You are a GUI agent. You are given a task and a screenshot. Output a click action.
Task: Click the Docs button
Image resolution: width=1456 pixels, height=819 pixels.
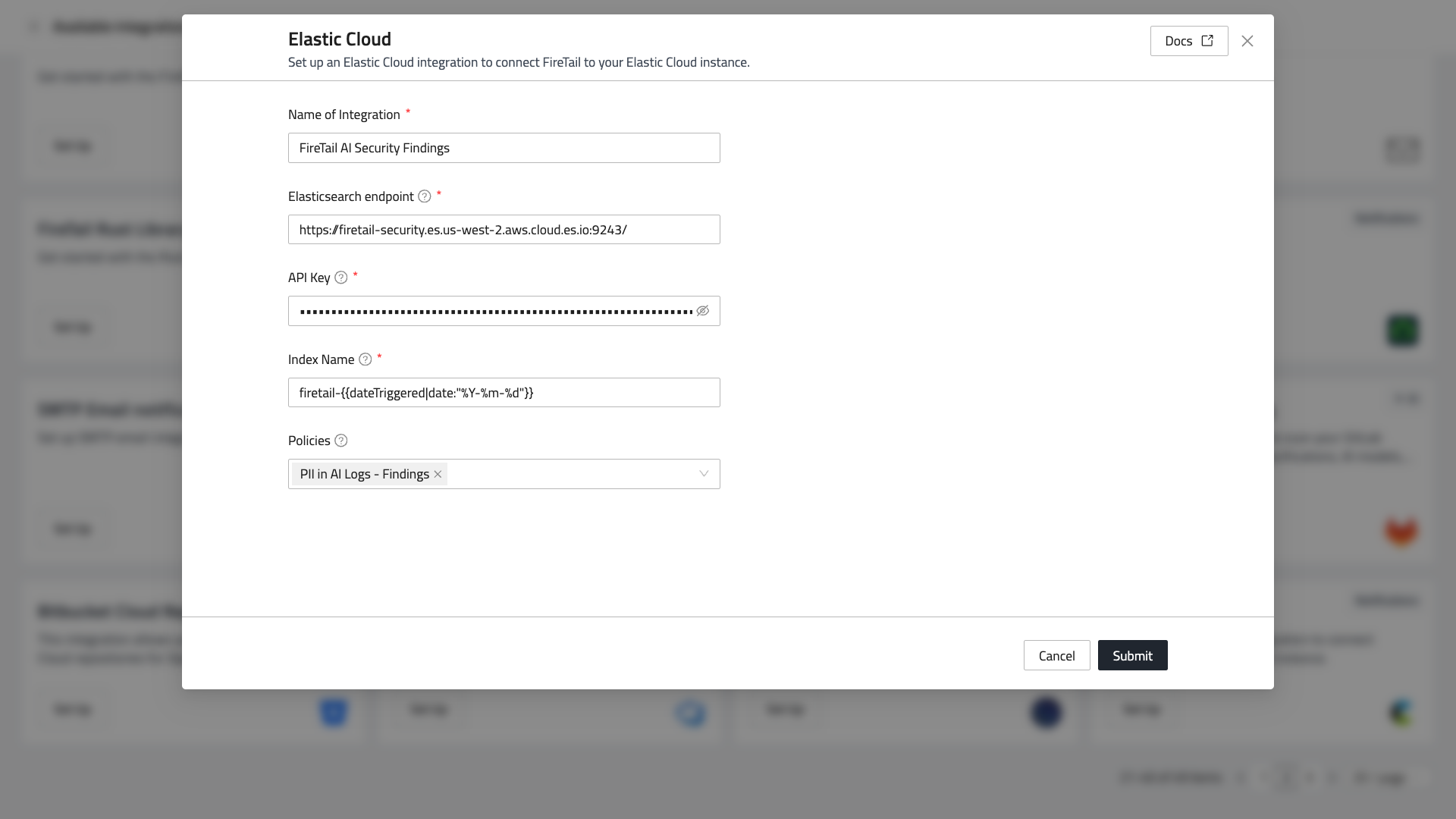click(1178, 41)
